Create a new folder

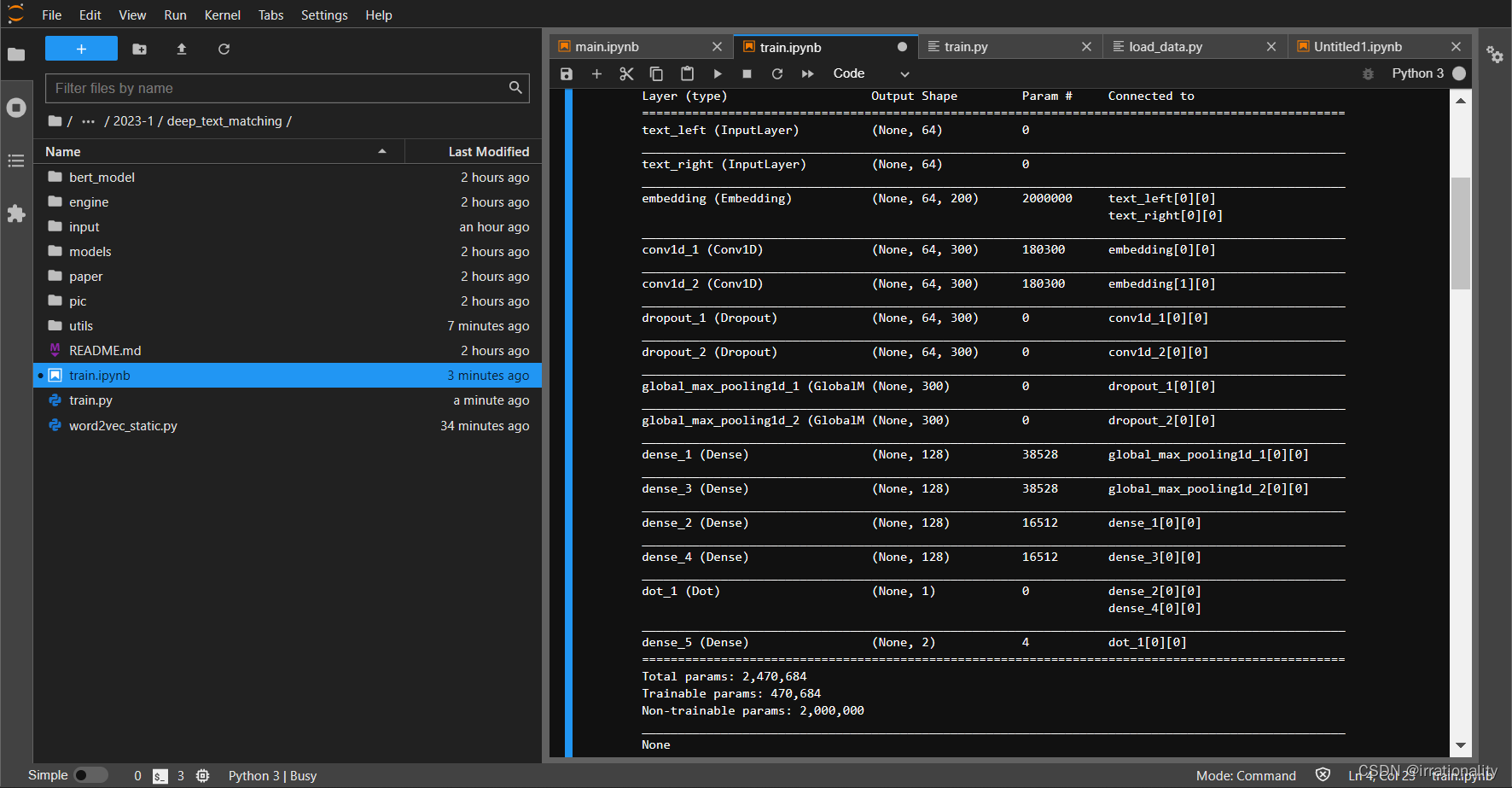[140, 49]
